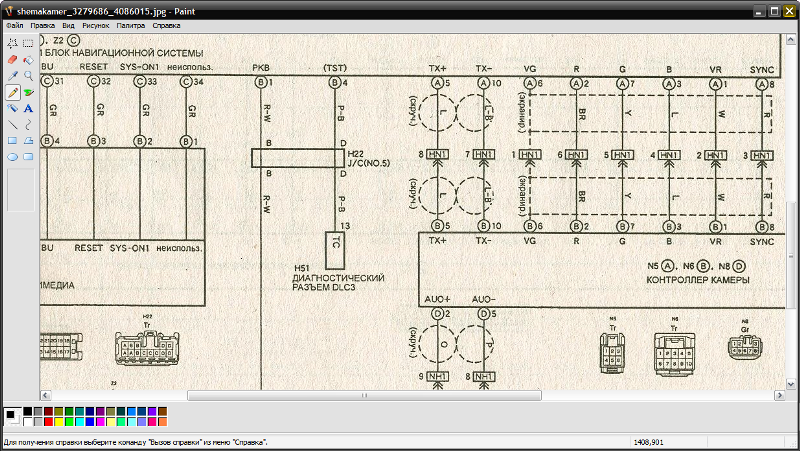
Task: Pick the straight Line tool
Action: 13,124
